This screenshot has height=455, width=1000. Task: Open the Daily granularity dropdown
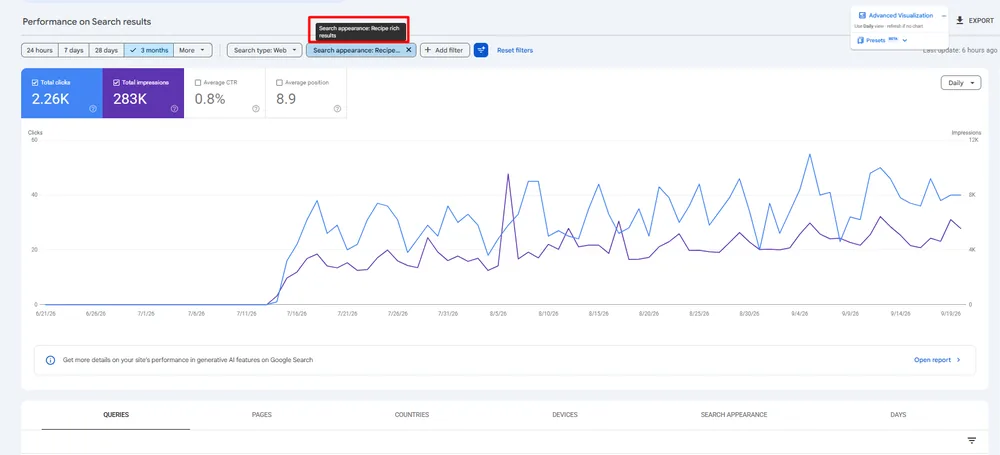pyautogui.click(x=960, y=83)
